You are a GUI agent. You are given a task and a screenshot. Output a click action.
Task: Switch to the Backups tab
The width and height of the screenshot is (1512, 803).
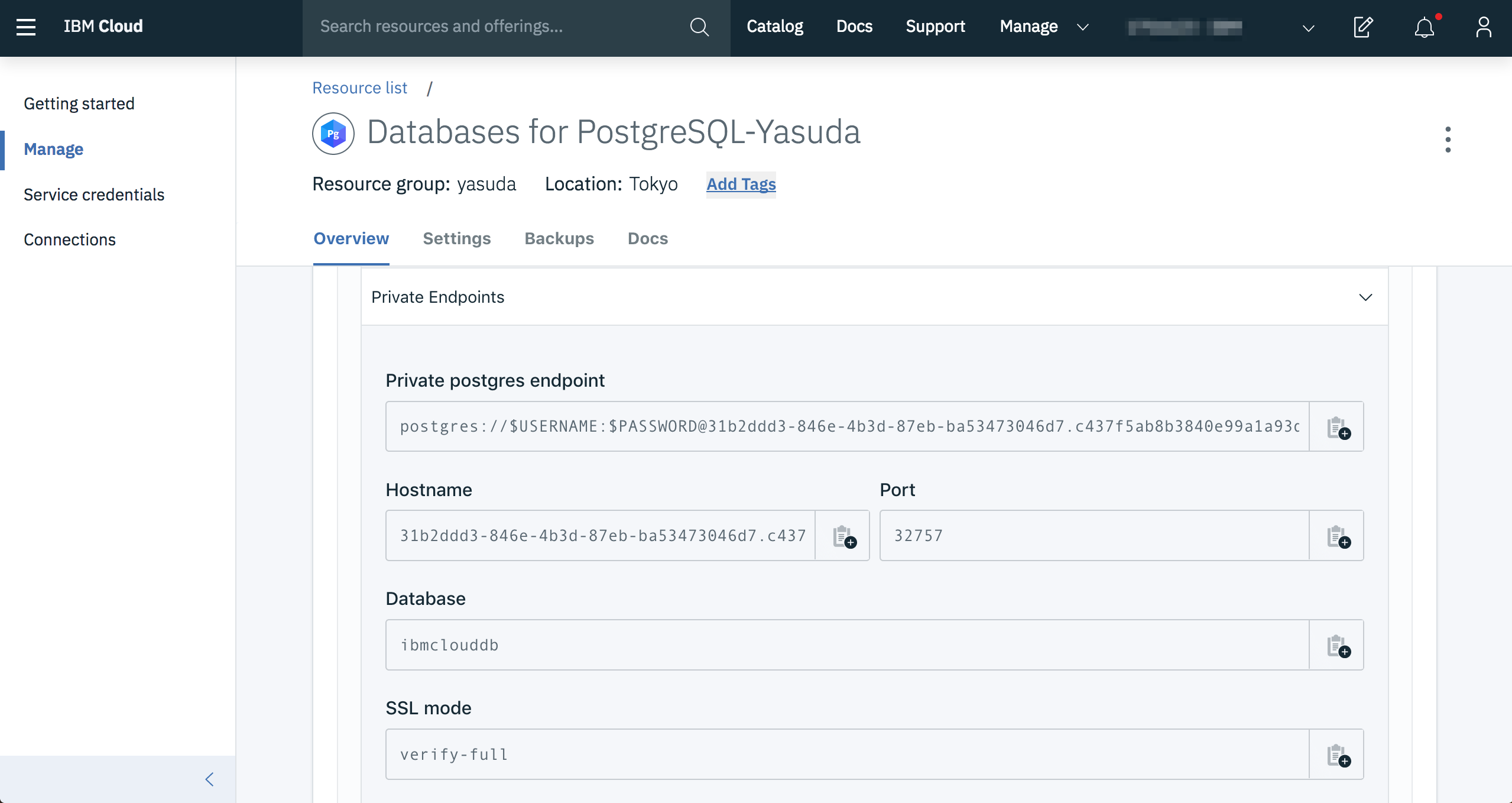click(559, 239)
